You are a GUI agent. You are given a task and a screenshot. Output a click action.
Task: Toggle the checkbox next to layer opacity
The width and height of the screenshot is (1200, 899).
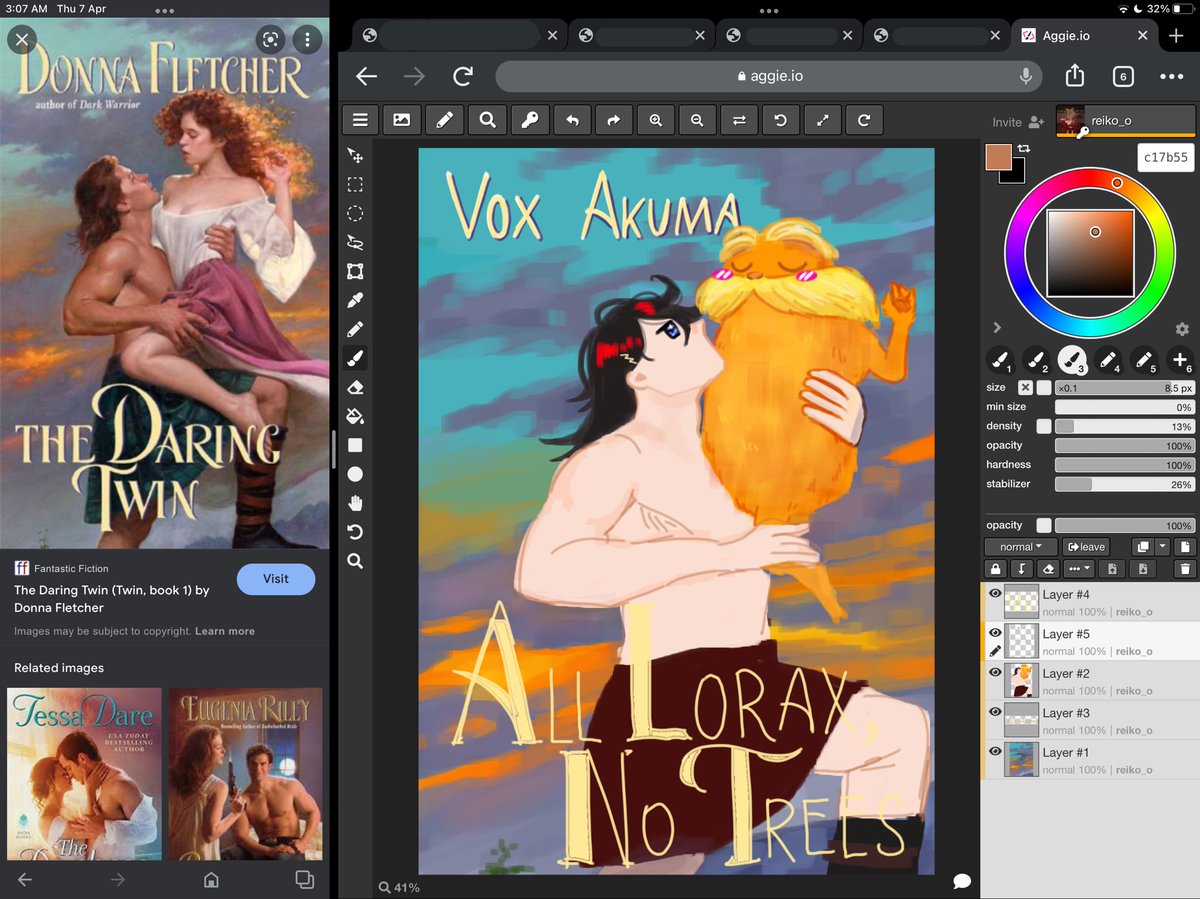1044,525
